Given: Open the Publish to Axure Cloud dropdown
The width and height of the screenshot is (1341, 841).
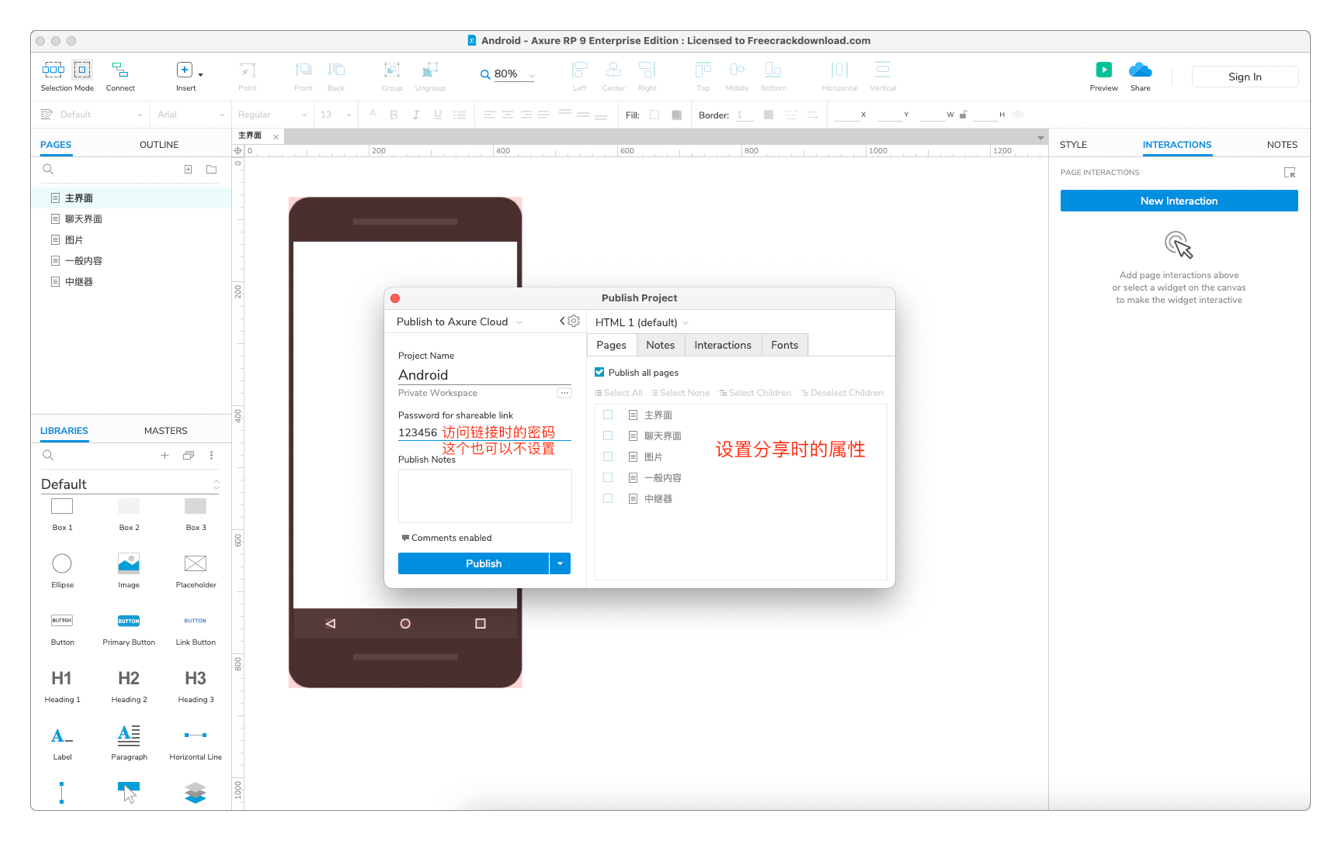Looking at the screenshot, I should pos(459,322).
